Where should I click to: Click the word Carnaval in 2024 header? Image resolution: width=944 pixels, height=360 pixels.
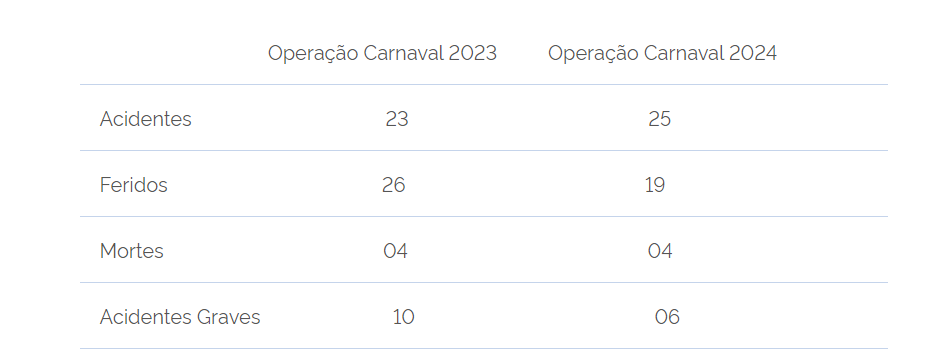point(684,54)
